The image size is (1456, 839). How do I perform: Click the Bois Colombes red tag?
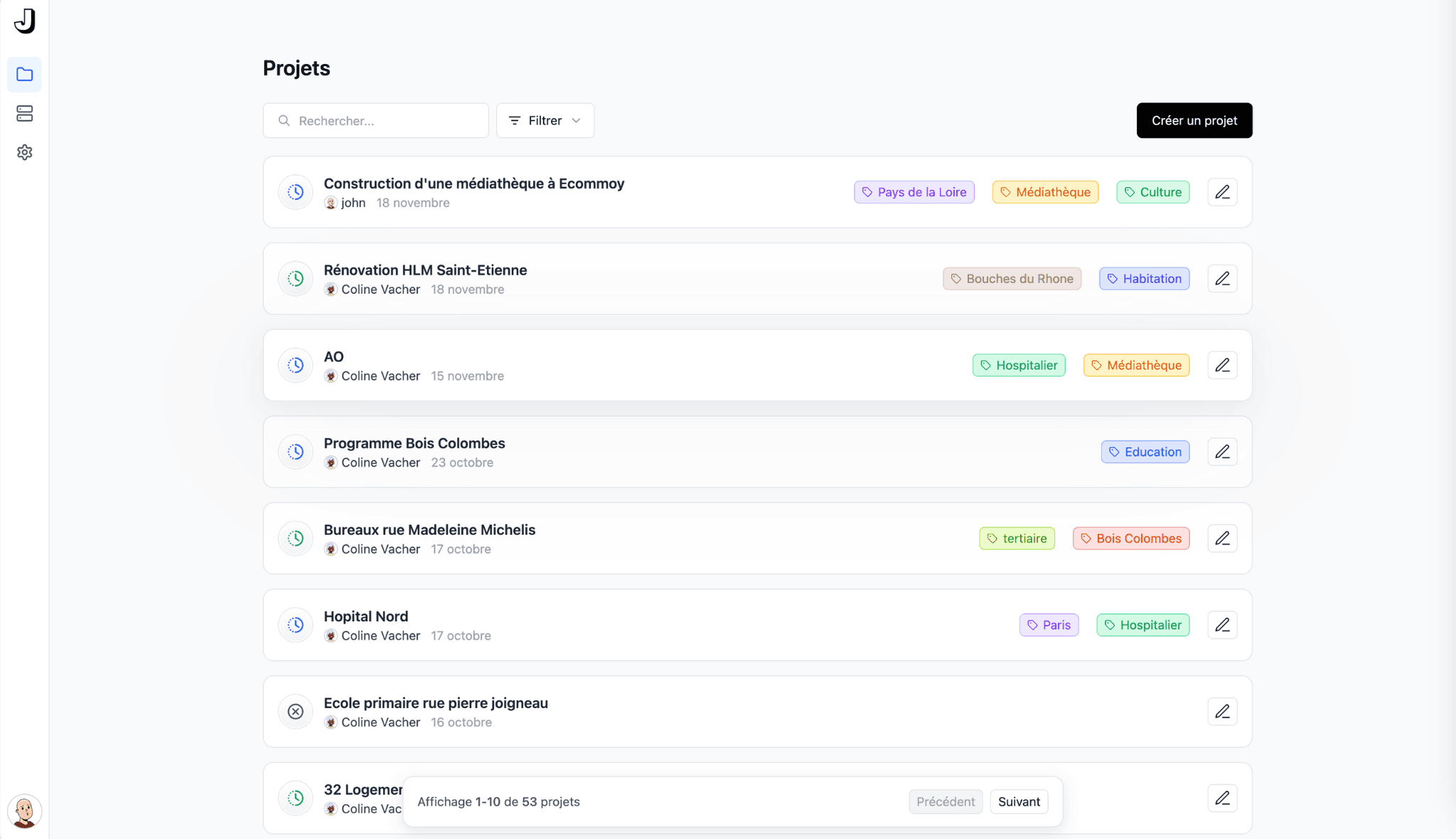pyautogui.click(x=1130, y=539)
